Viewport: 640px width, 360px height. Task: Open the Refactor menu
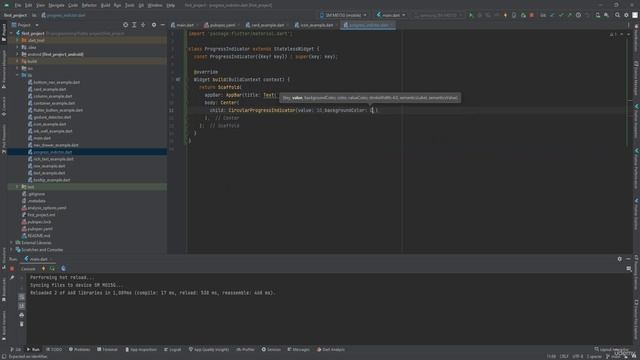pos(89,5)
